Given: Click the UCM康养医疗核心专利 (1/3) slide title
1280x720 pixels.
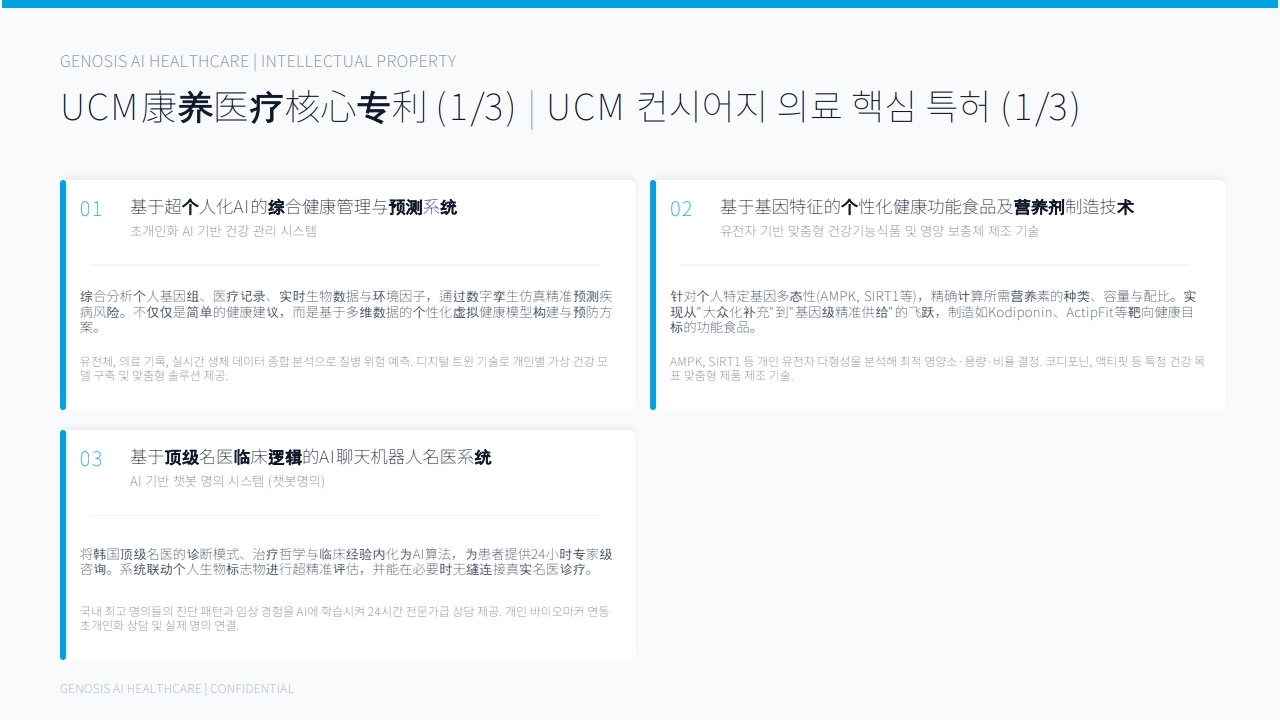Looking at the screenshot, I should pyautogui.click(x=288, y=107).
